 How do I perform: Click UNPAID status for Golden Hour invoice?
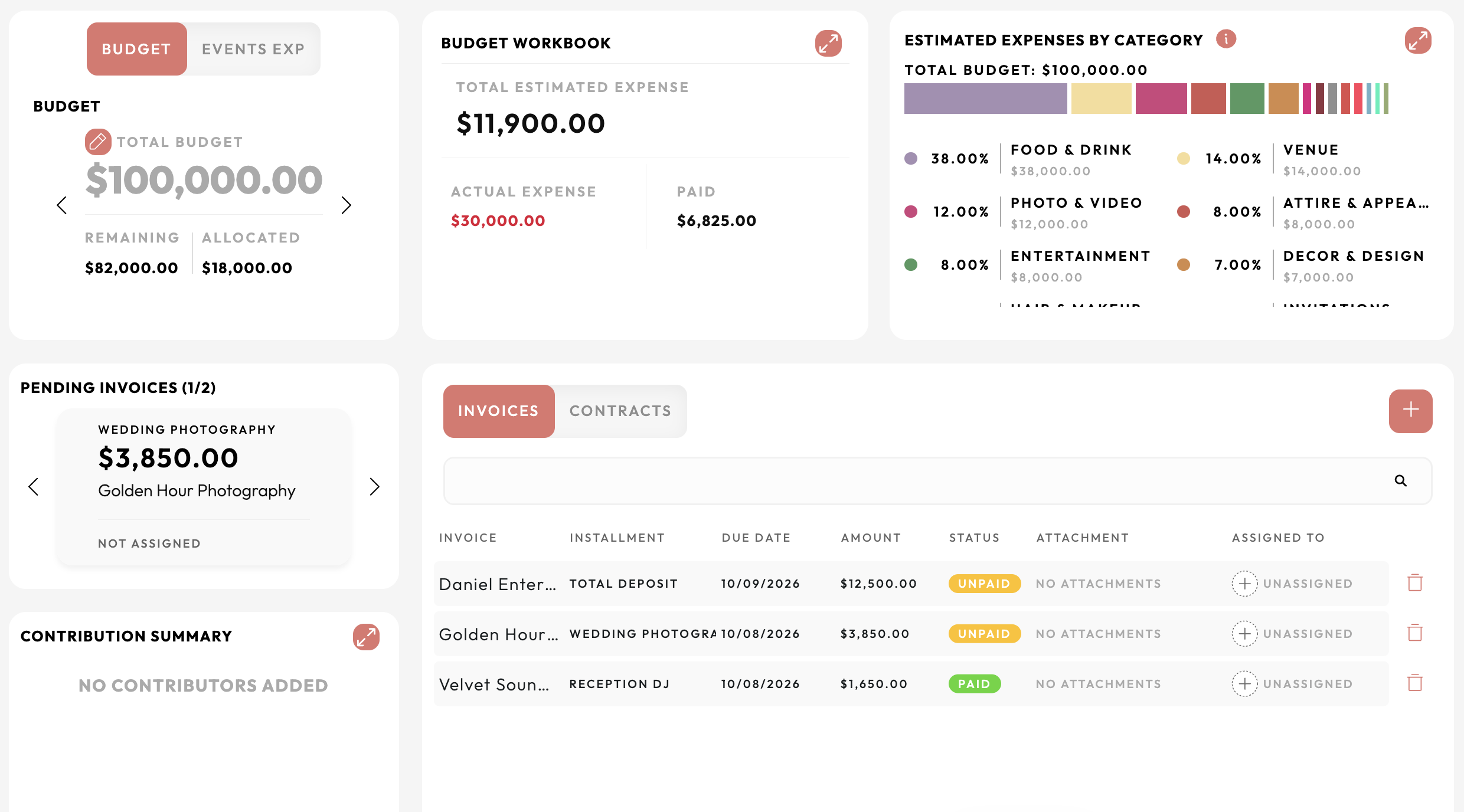tap(984, 634)
